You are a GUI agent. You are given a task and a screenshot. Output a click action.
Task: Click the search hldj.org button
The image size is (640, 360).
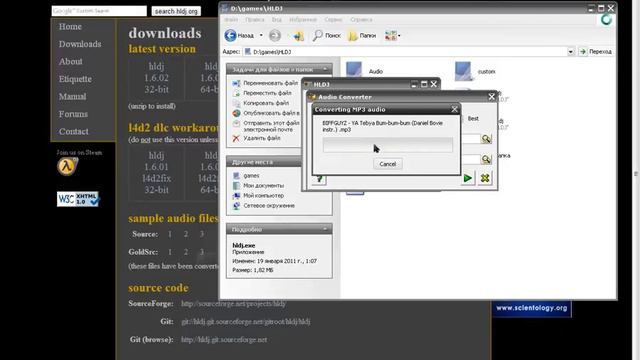(x=176, y=11)
